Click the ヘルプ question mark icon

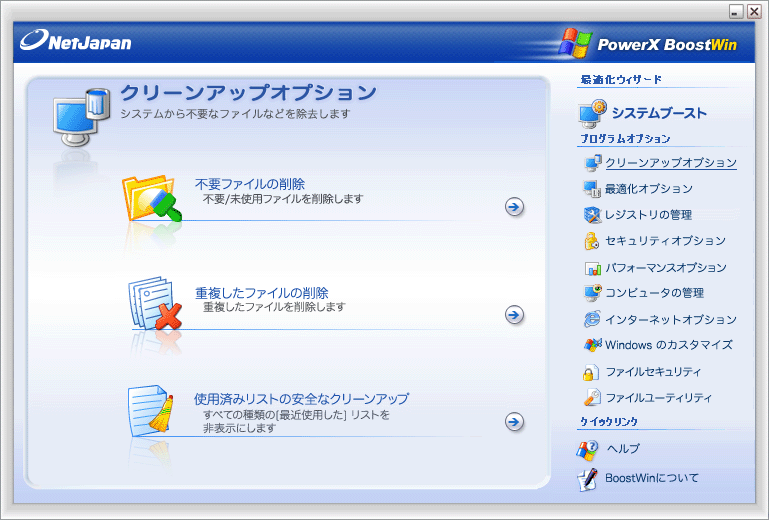click(587, 450)
